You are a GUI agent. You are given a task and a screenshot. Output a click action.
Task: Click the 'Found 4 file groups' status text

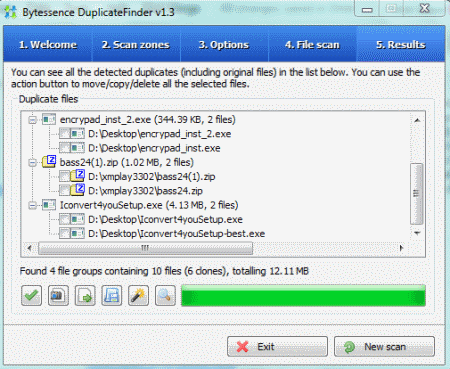click(x=164, y=271)
